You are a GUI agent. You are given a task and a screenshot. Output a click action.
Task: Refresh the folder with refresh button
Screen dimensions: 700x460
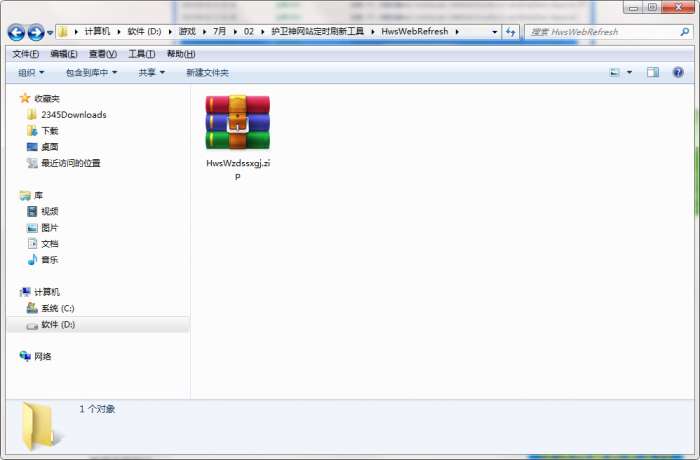coord(510,32)
